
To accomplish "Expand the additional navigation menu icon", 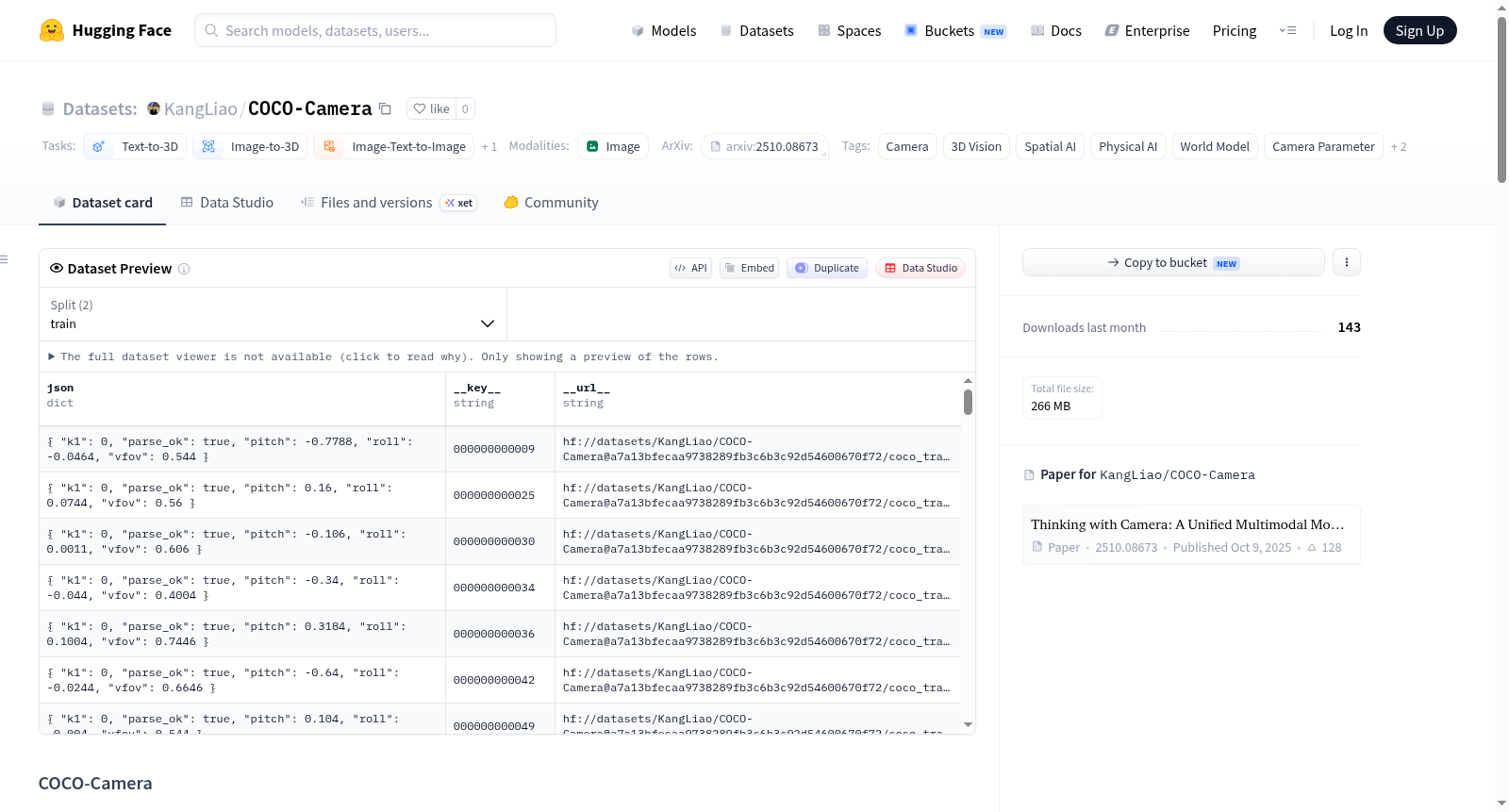I will click(1287, 30).
